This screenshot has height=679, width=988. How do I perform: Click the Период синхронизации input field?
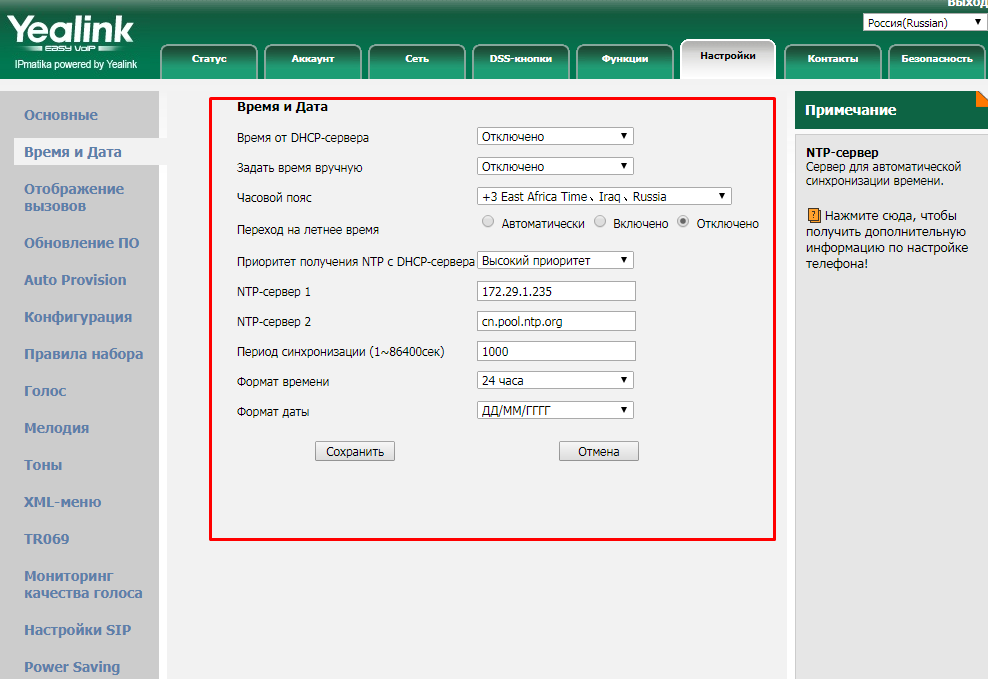coord(556,351)
